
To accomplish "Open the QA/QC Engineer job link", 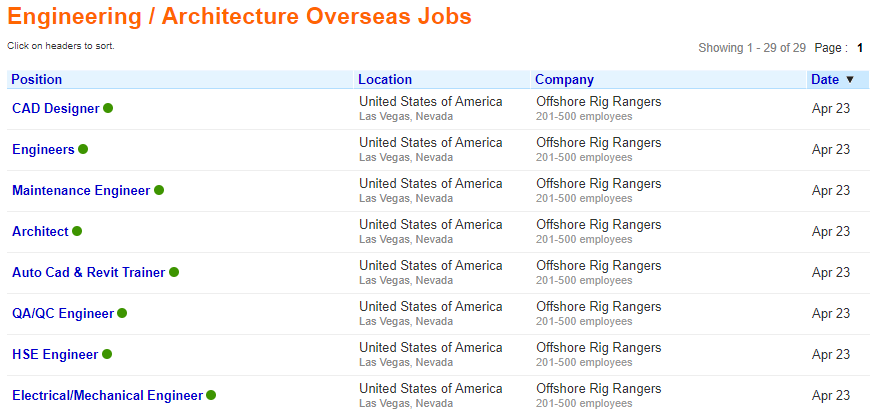I will (63, 314).
